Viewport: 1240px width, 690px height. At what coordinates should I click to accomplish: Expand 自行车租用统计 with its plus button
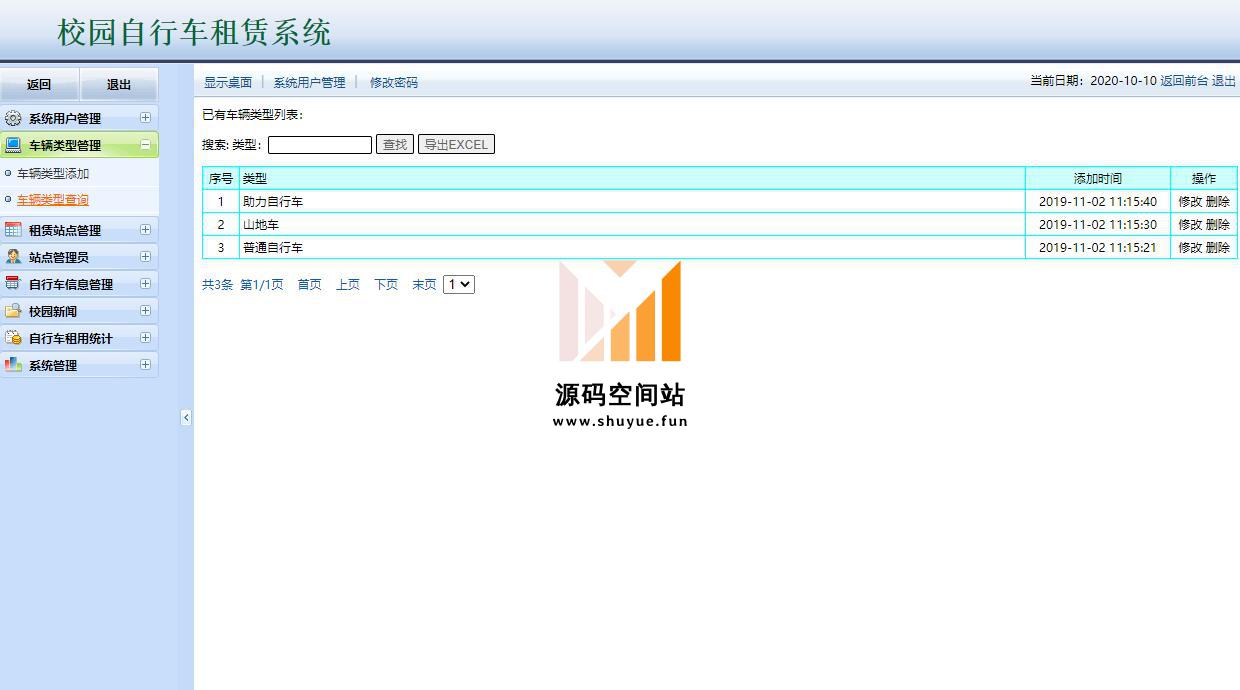(145, 337)
